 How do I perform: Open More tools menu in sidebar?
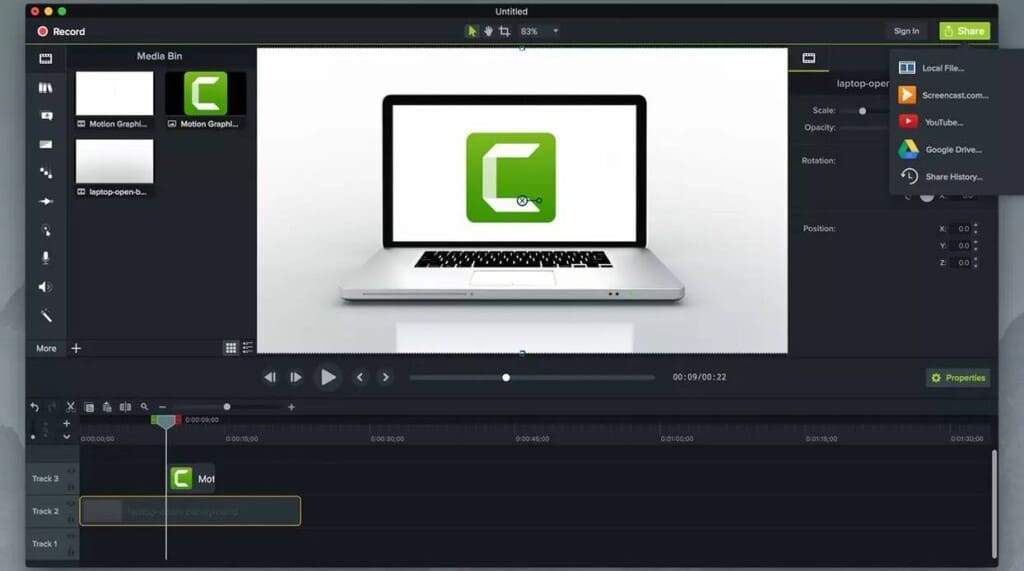46,348
